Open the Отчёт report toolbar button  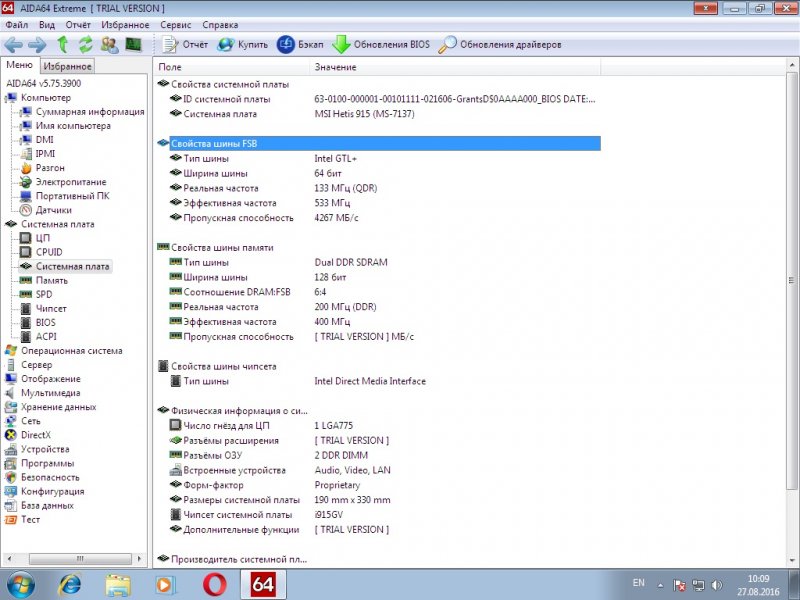185,45
